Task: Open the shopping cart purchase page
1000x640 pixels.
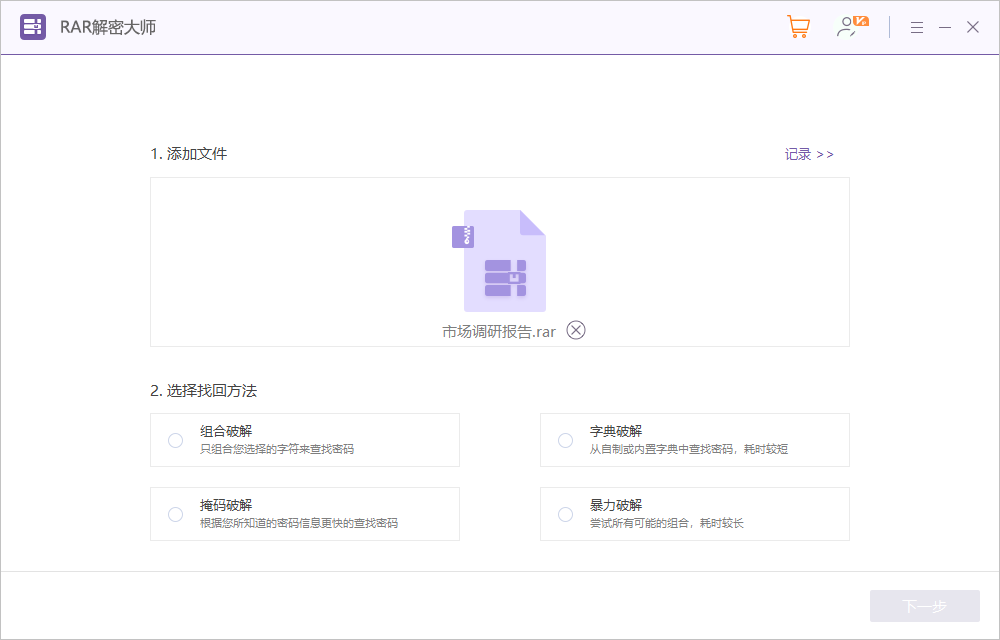Action: 798,27
